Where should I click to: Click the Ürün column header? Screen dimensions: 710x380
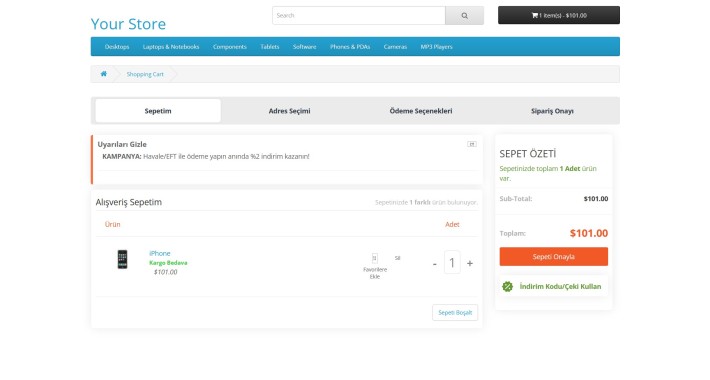tap(112, 224)
